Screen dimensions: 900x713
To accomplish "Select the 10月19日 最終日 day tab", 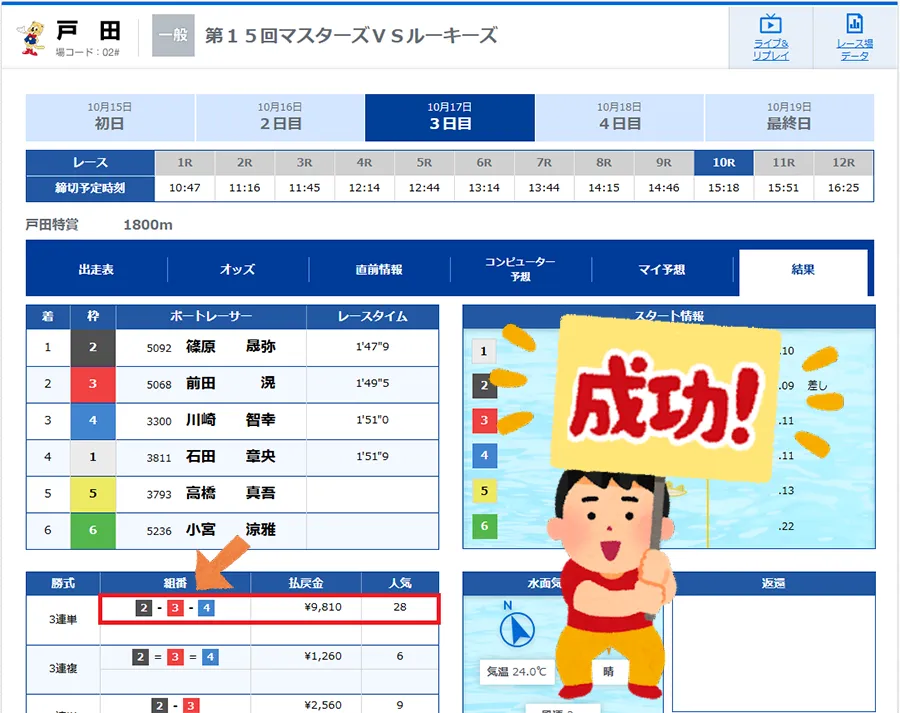I will 789,117.
